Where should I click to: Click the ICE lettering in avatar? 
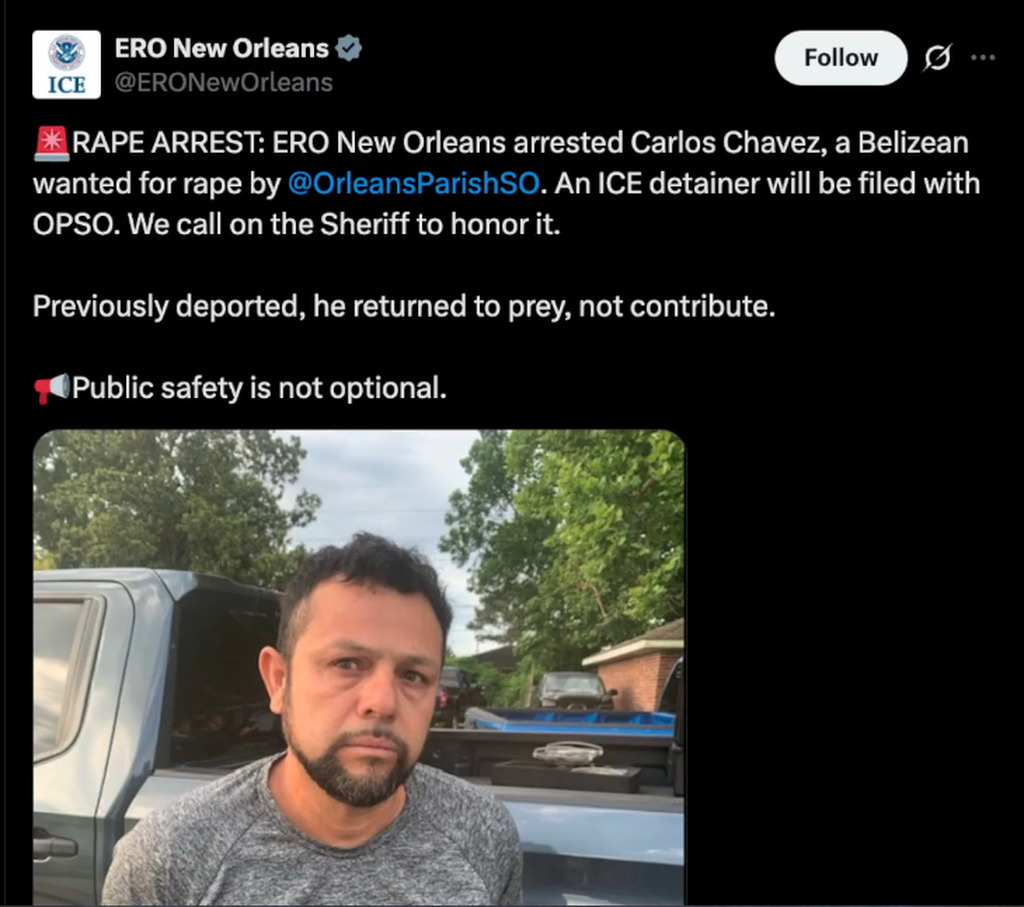pos(67,85)
